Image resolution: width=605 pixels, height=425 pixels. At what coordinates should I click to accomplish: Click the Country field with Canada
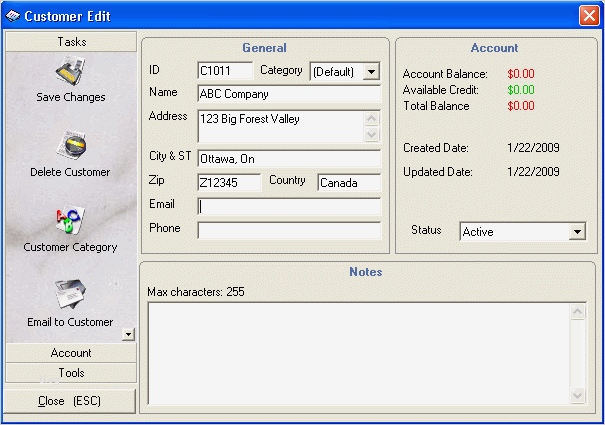349,183
